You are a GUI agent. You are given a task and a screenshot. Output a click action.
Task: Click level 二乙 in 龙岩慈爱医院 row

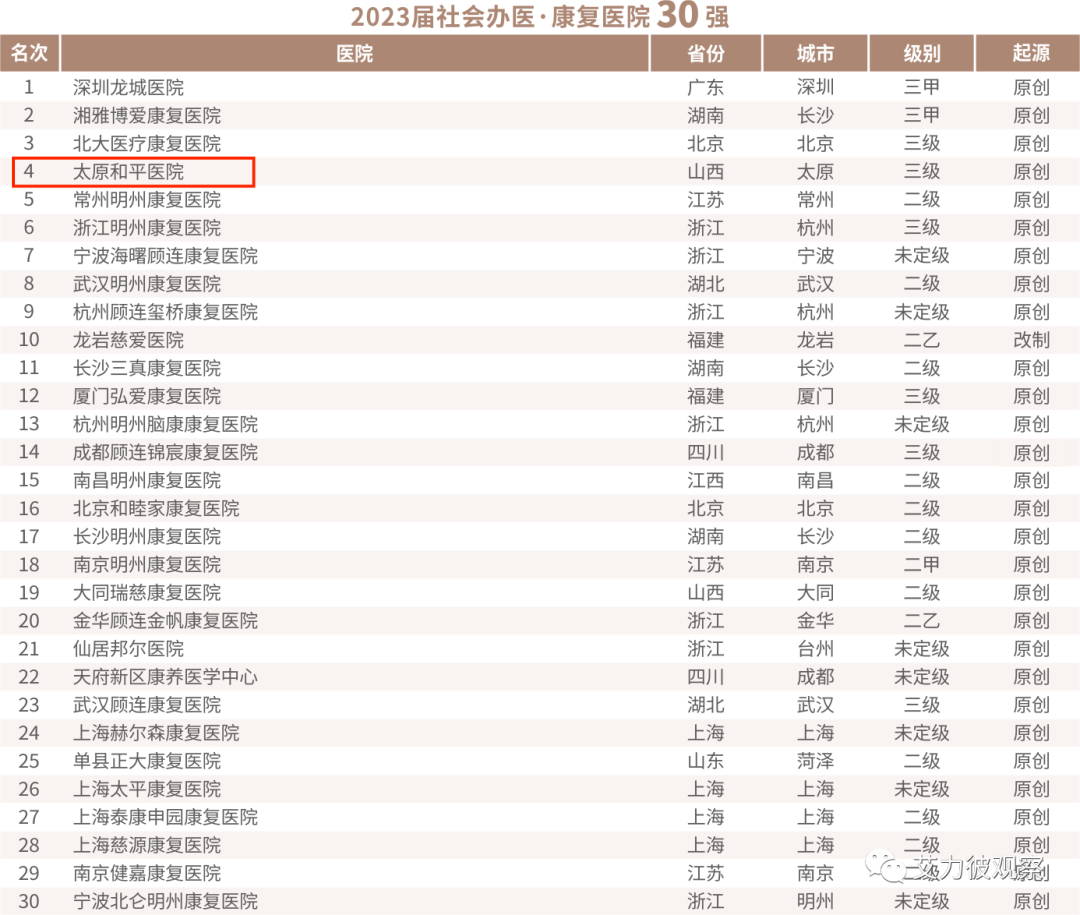pos(922,340)
